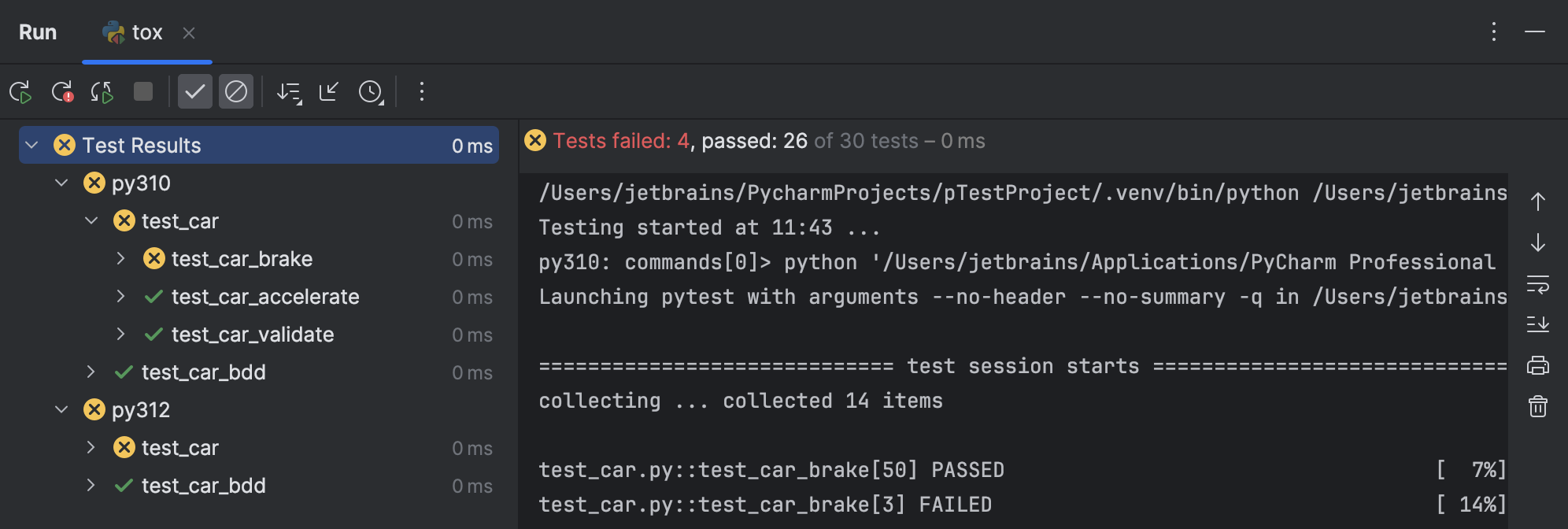Viewport: 1568px width, 529px height.
Task: Click Rerun Failed Tests icon
Action: 61,92
